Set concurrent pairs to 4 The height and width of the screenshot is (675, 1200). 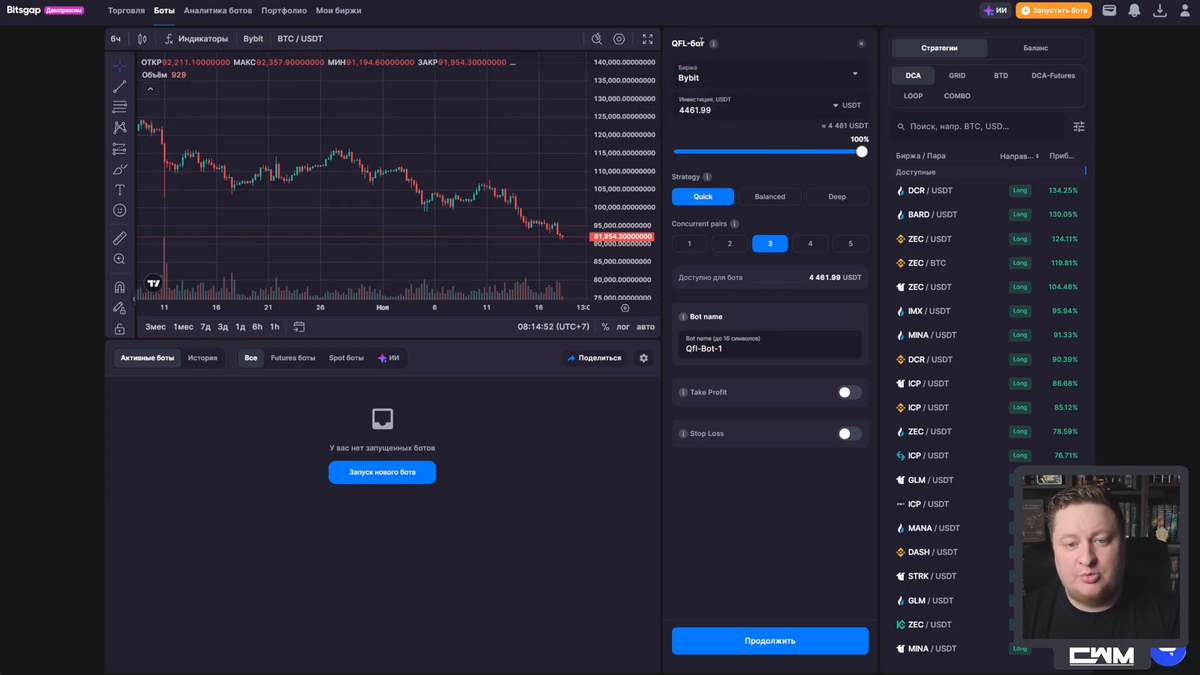[x=810, y=244]
